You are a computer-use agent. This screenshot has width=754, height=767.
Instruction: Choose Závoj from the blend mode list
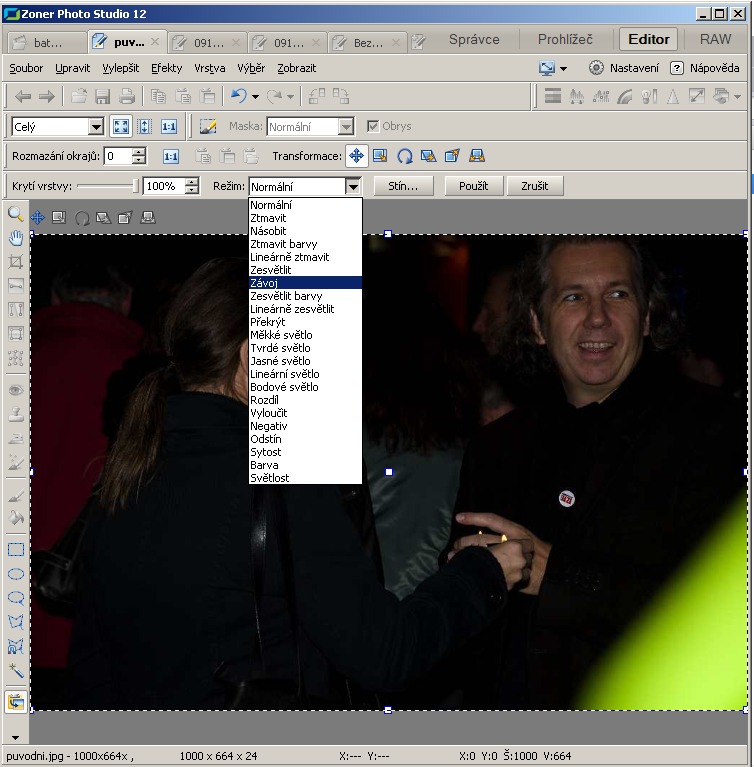click(305, 283)
